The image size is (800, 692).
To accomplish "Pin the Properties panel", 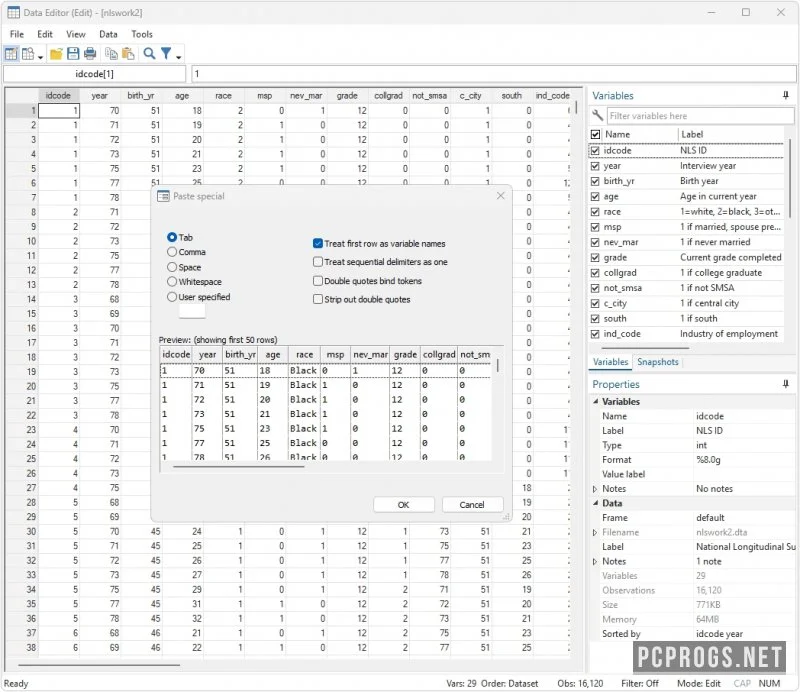I will click(786, 384).
